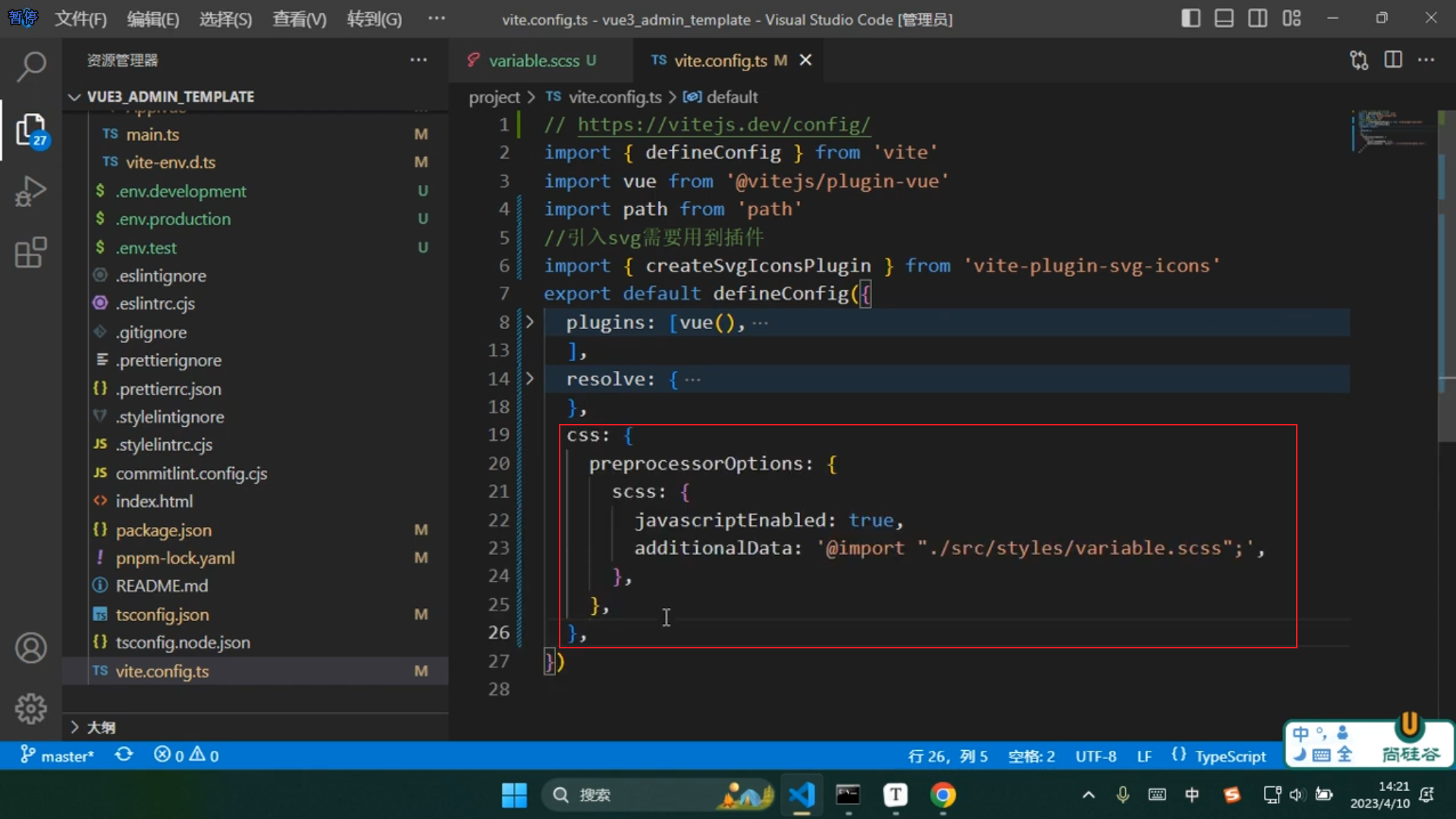Toggle bottom panel layout icon

[x=1224, y=18]
